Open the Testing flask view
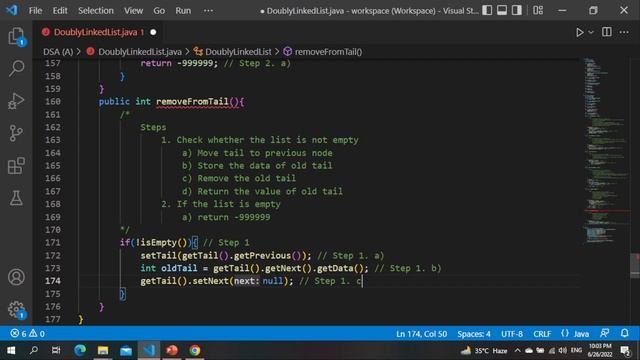 point(16,198)
